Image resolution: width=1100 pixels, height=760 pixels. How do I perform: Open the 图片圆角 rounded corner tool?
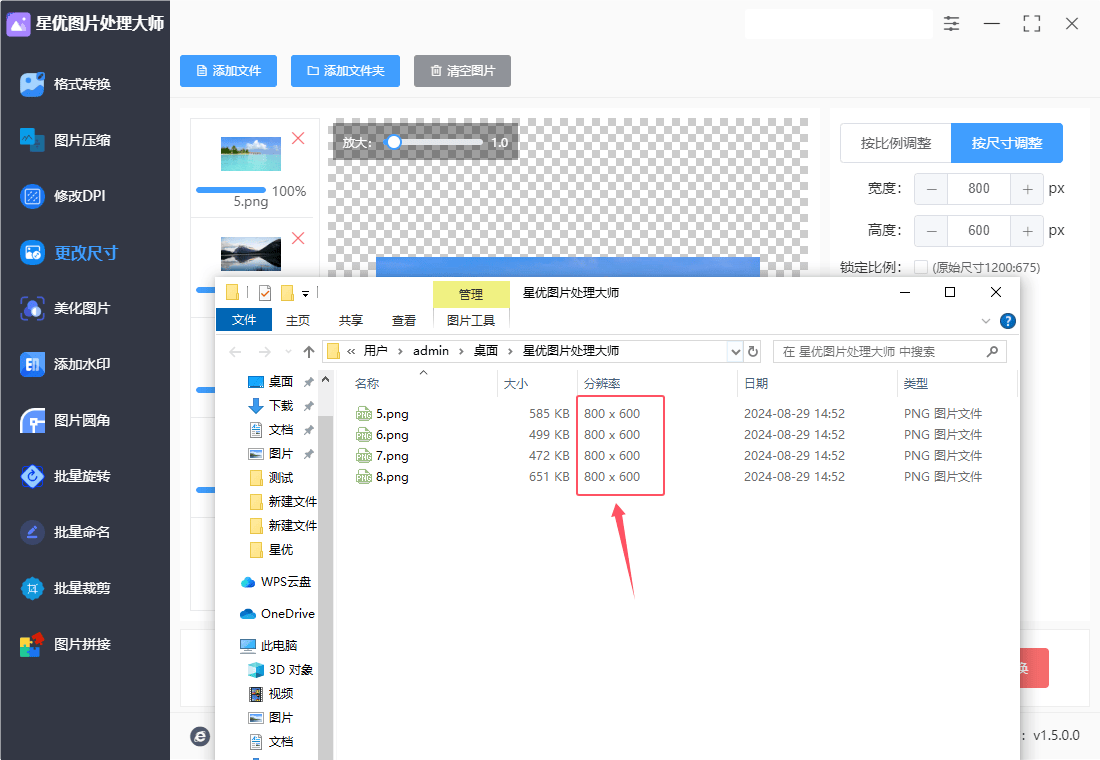click(80, 420)
